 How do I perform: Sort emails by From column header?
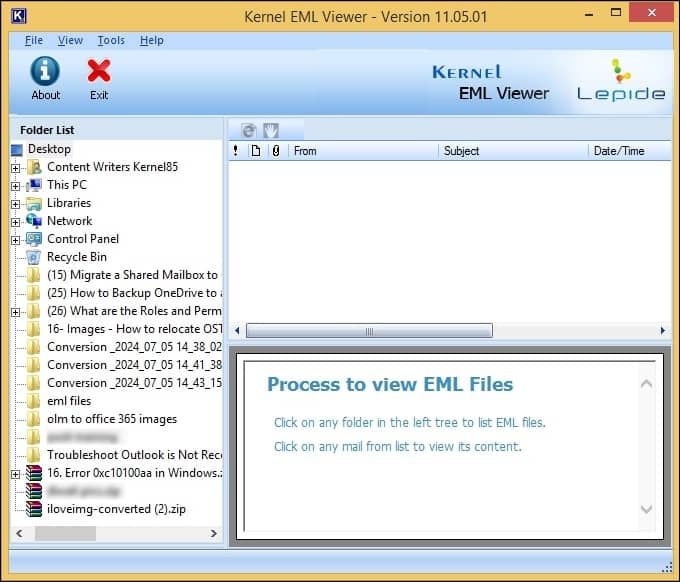point(363,151)
